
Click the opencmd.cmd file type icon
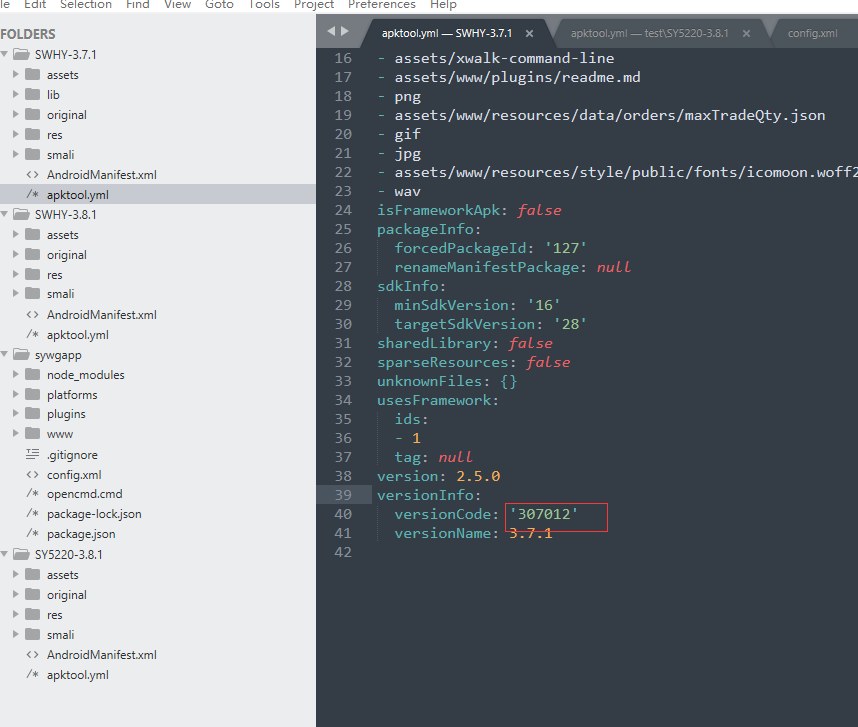click(x=33, y=493)
